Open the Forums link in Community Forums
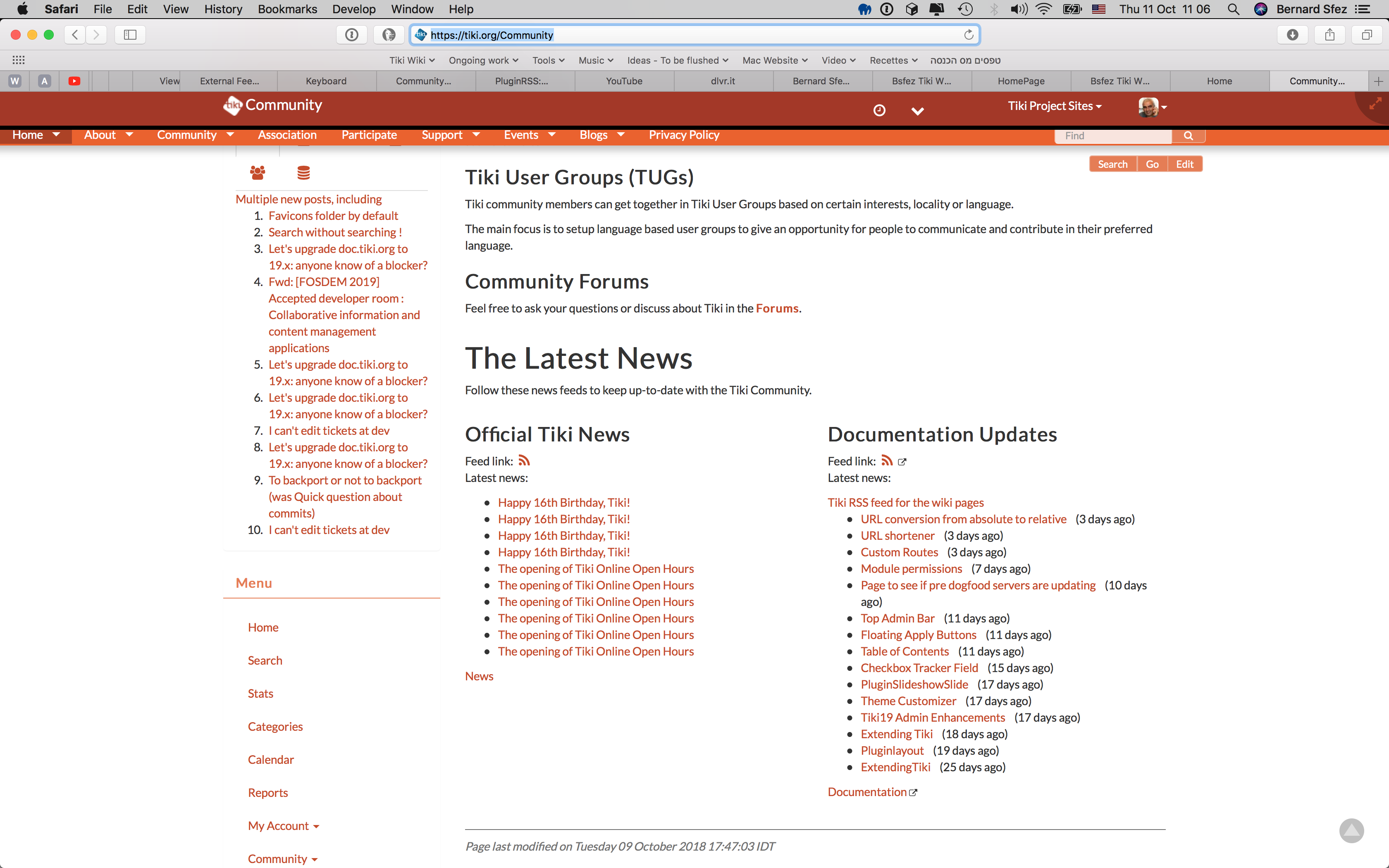The width and height of the screenshot is (1389, 868). click(x=777, y=308)
